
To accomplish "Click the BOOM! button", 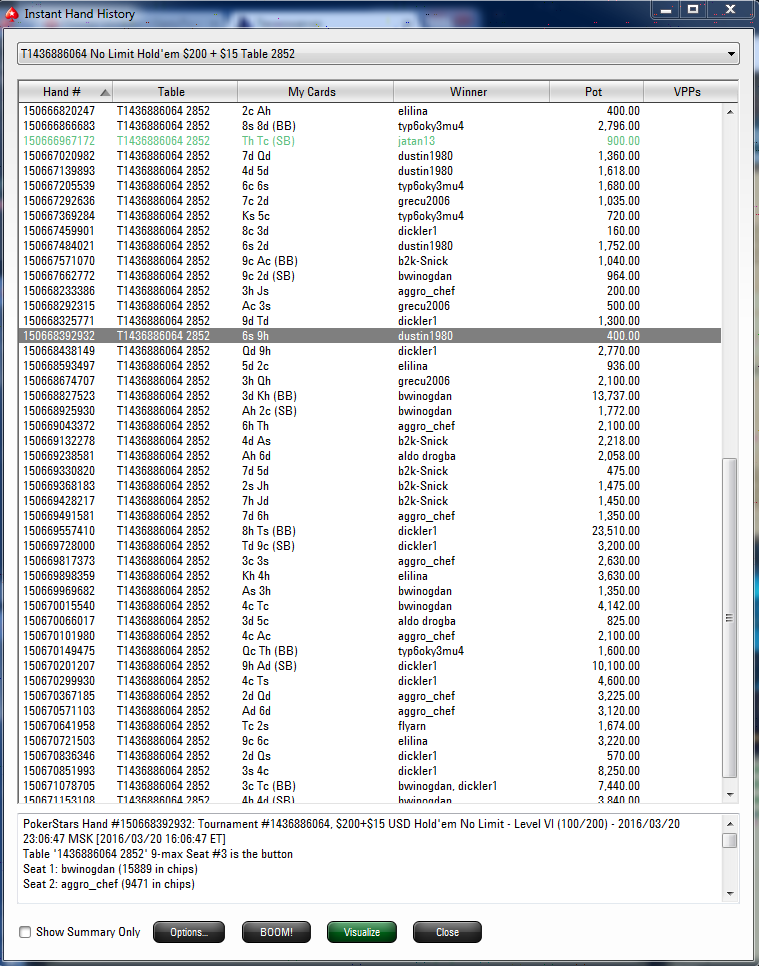I will coord(276,932).
